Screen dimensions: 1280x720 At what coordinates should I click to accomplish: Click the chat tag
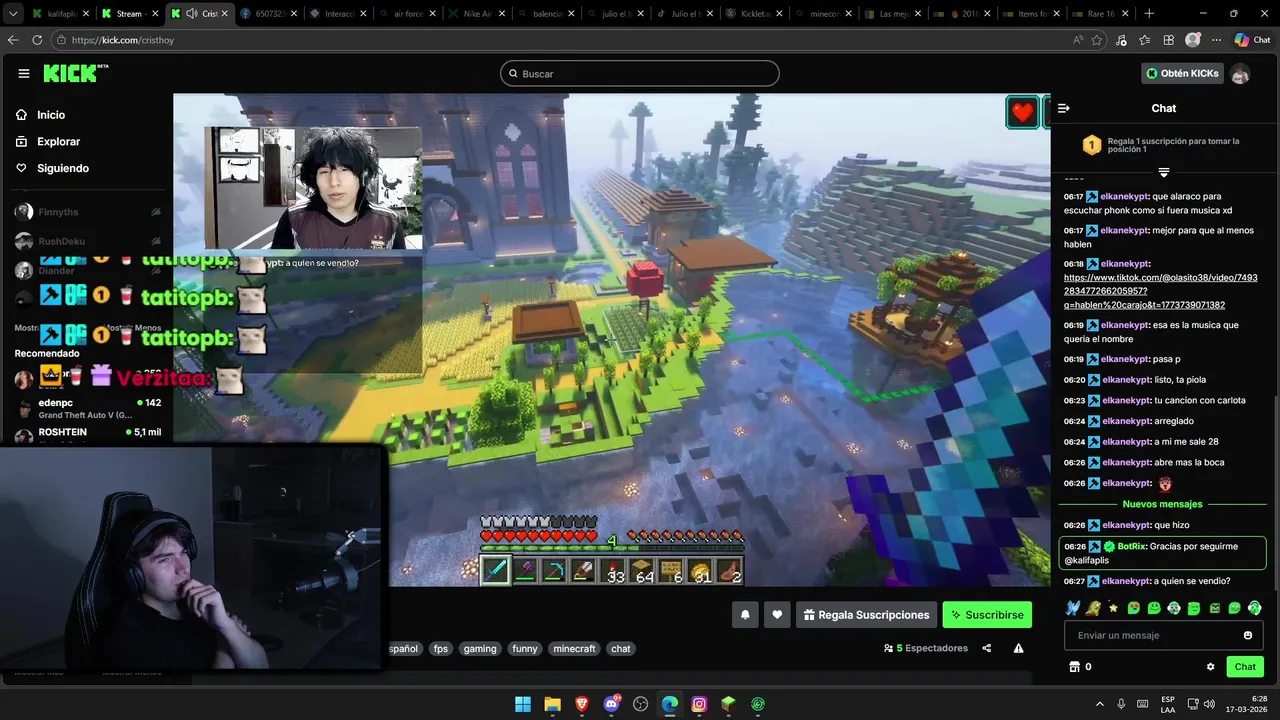(x=621, y=648)
